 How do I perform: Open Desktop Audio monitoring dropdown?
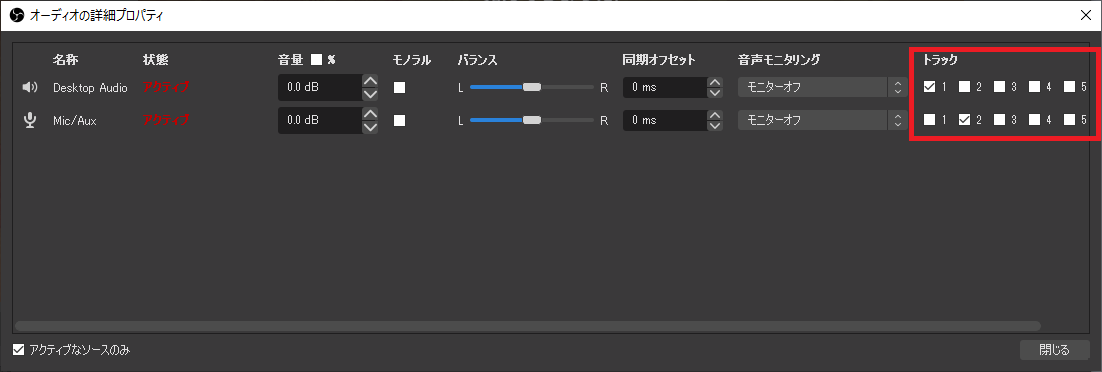coord(821,88)
